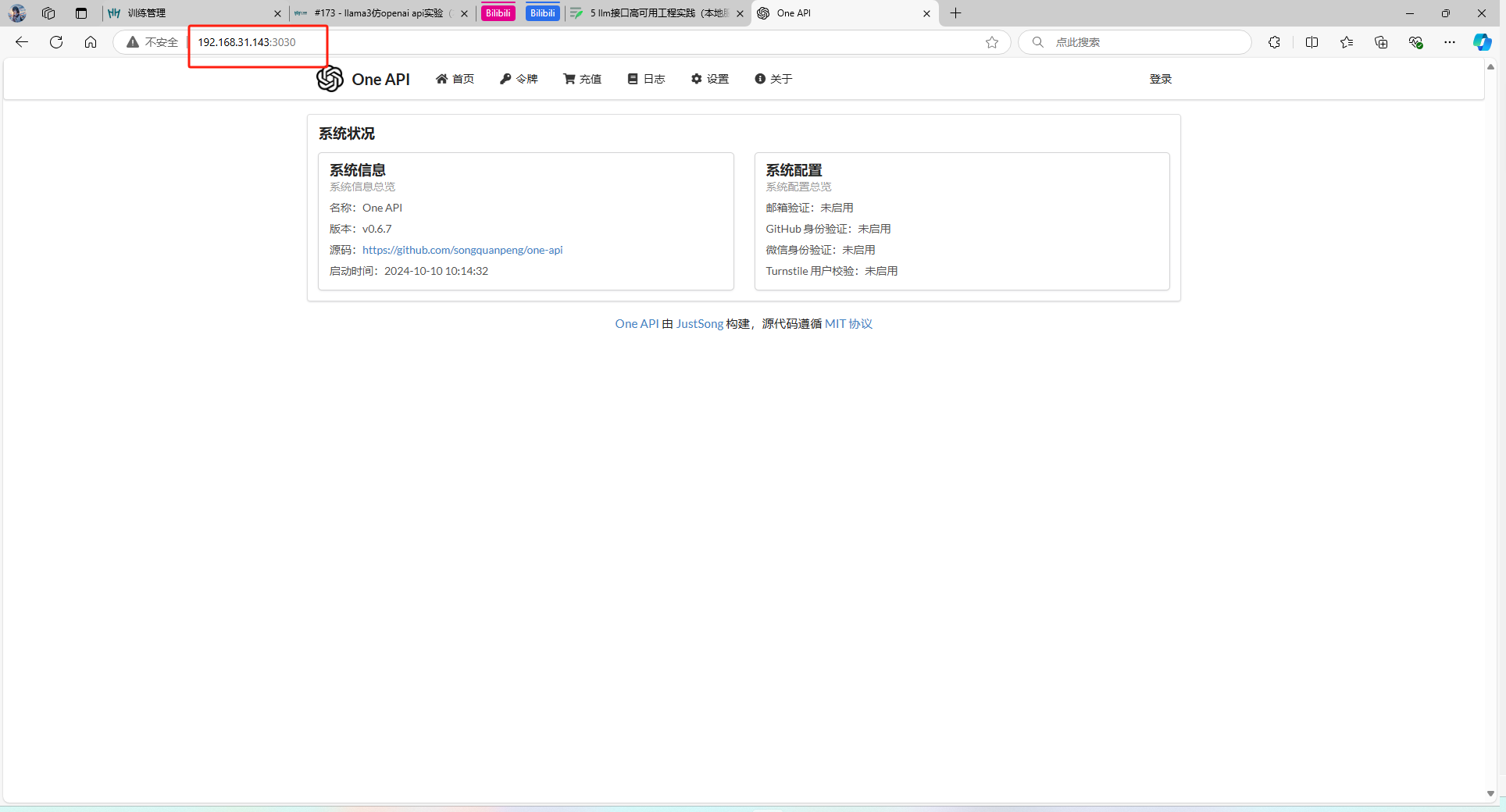Open the 充值 top-up menu item

click(x=582, y=79)
